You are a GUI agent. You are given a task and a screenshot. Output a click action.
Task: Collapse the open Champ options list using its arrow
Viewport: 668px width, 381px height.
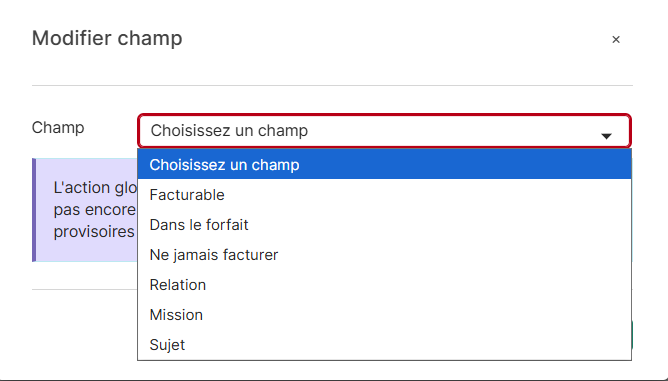tap(606, 136)
